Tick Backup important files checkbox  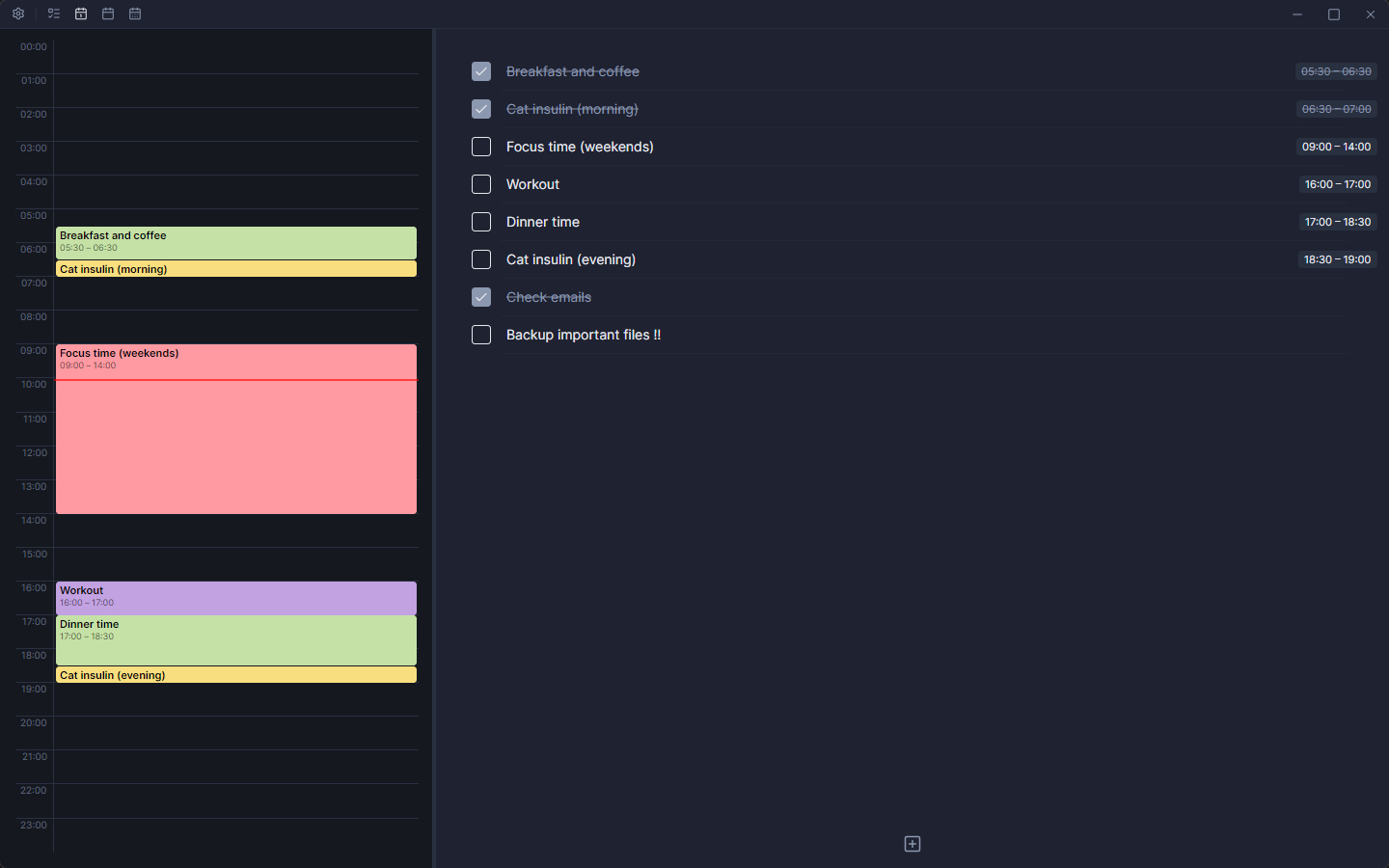click(x=481, y=335)
